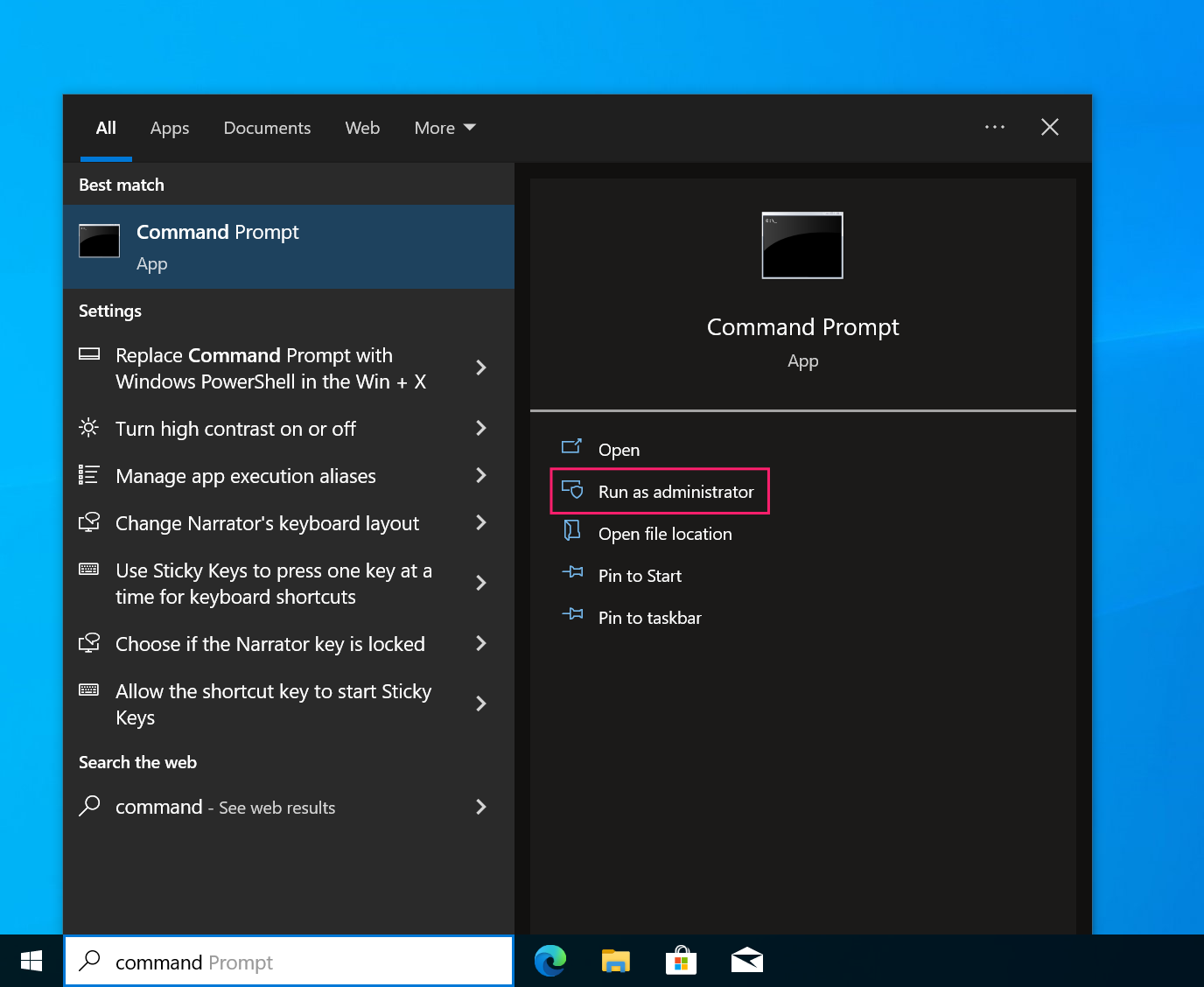Click the keyboard icon beside Replace Command Prompt setting
The image size is (1204, 987).
pos(89,354)
